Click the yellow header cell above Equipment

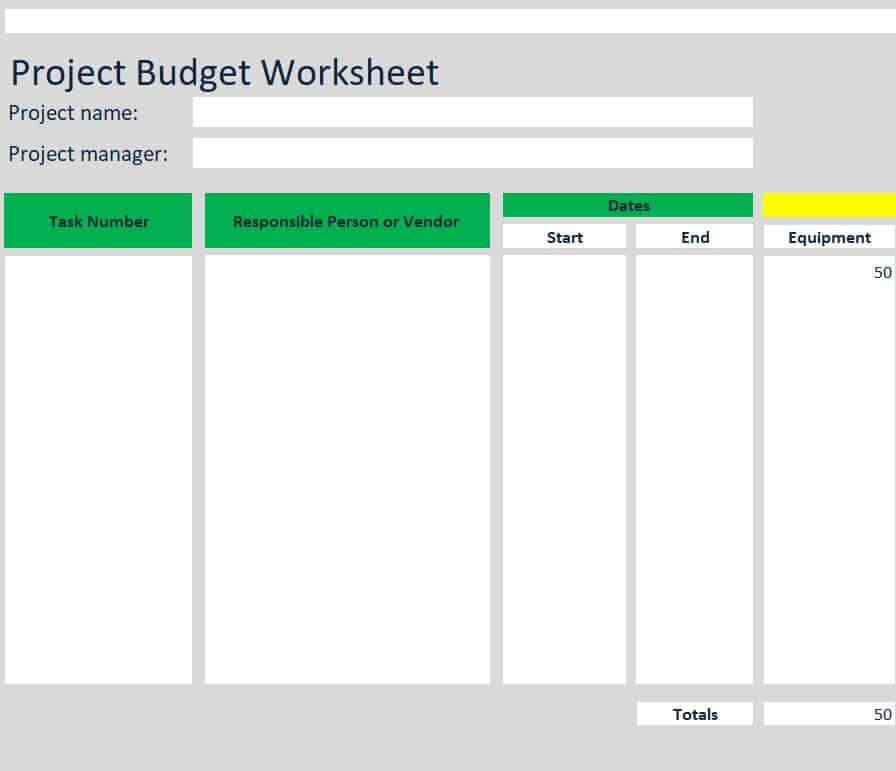point(829,205)
